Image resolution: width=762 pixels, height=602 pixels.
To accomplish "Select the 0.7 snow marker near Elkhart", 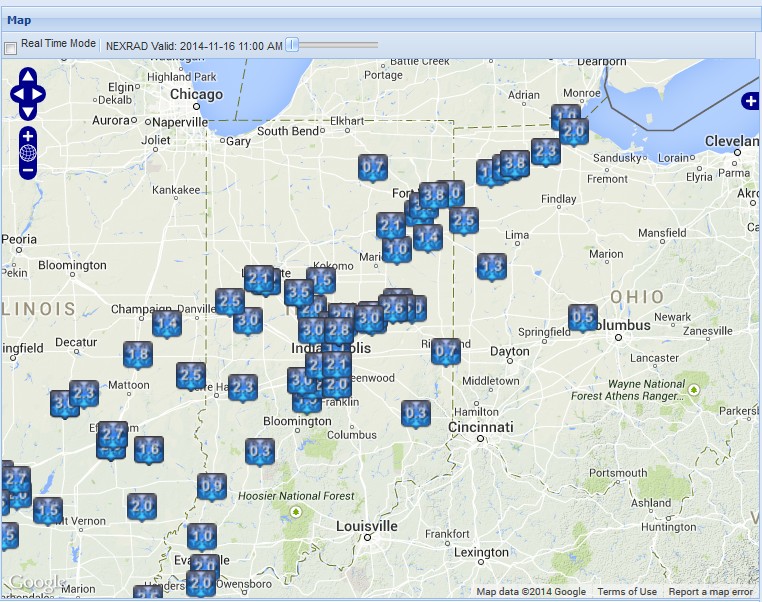I will click(373, 168).
